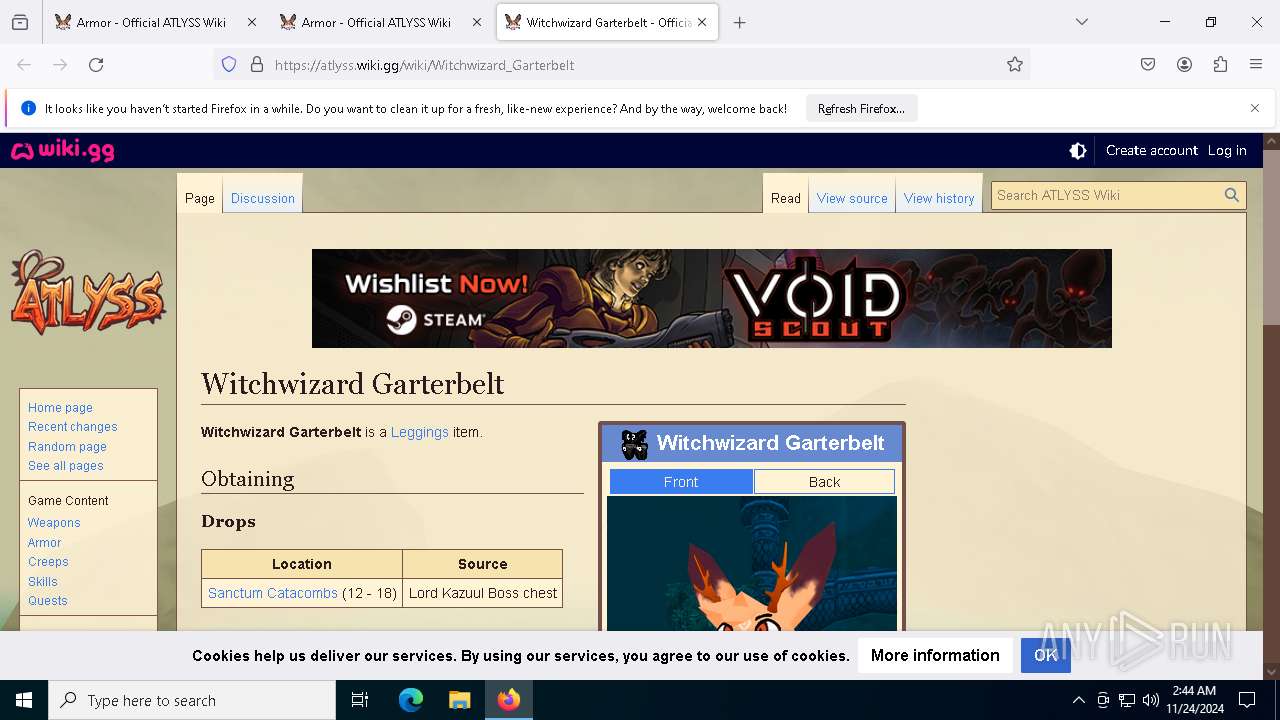Switch to first Armor wiki tab

click(x=155, y=22)
